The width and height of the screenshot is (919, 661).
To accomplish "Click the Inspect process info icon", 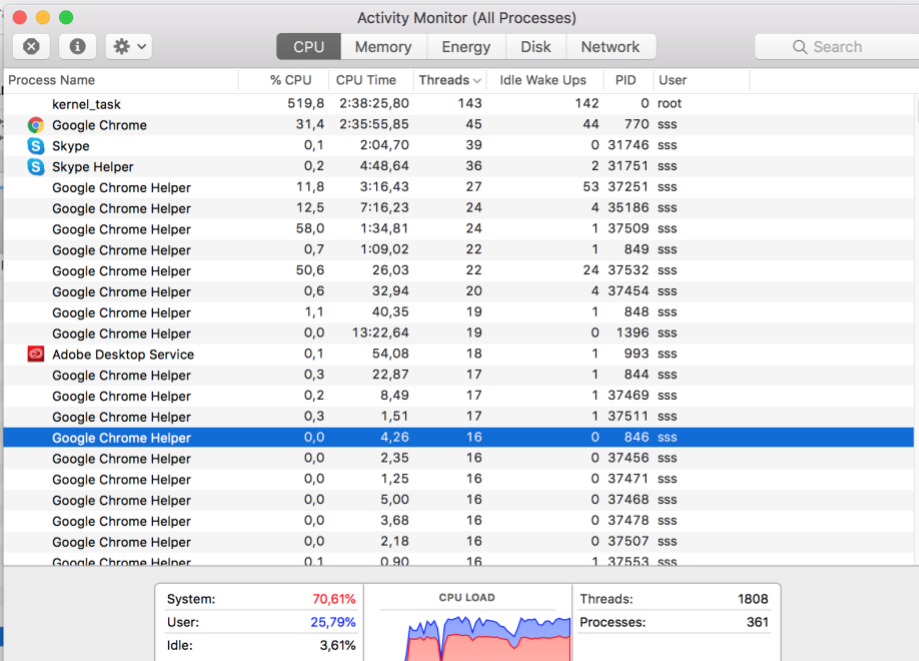I will pyautogui.click(x=78, y=46).
